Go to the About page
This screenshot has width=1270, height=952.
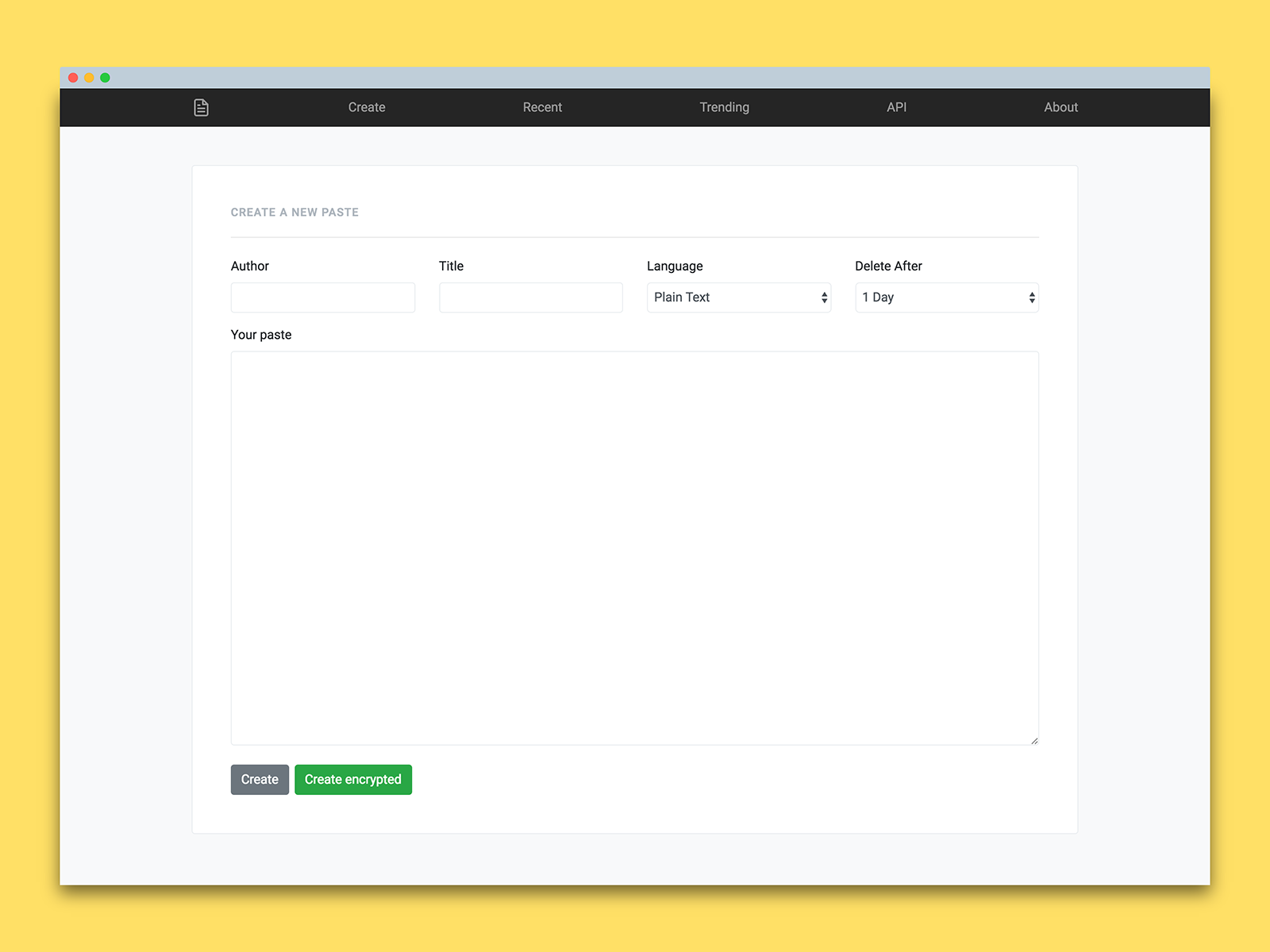tap(1060, 107)
